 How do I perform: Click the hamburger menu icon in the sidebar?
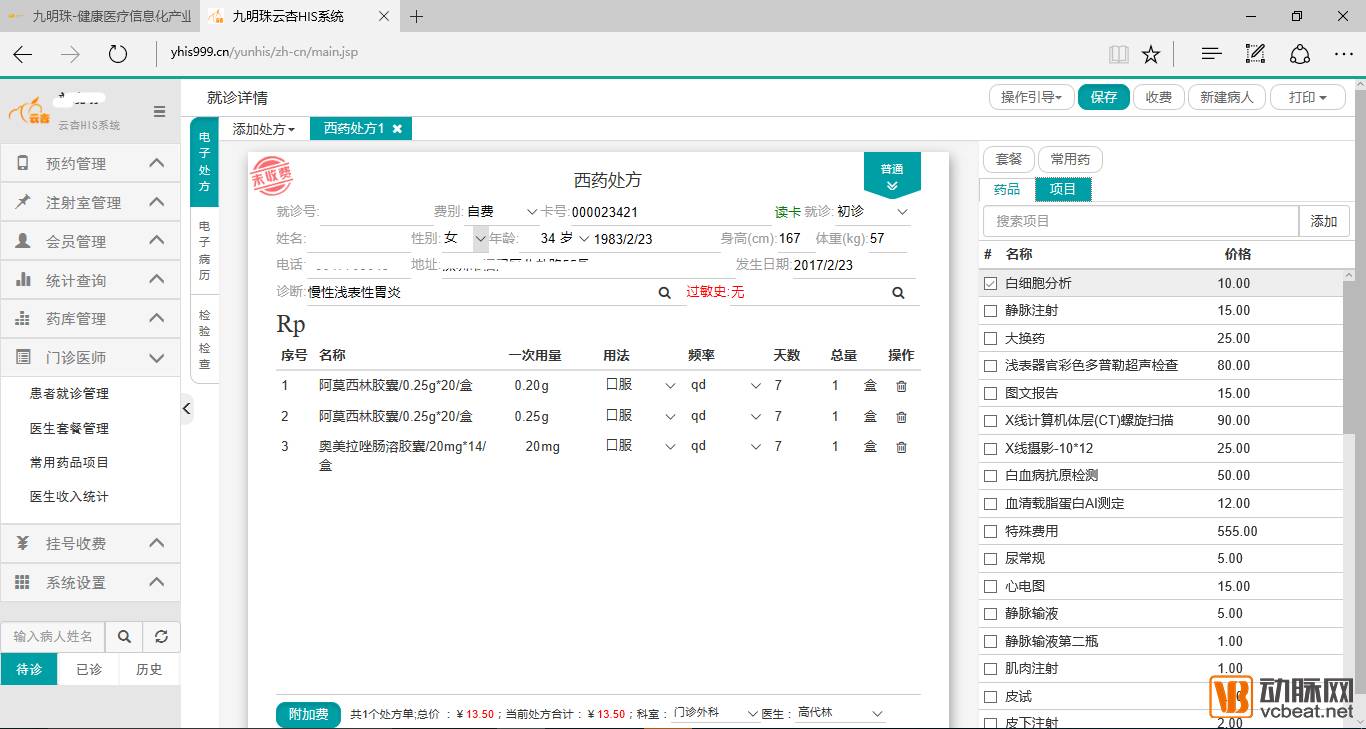159,112
